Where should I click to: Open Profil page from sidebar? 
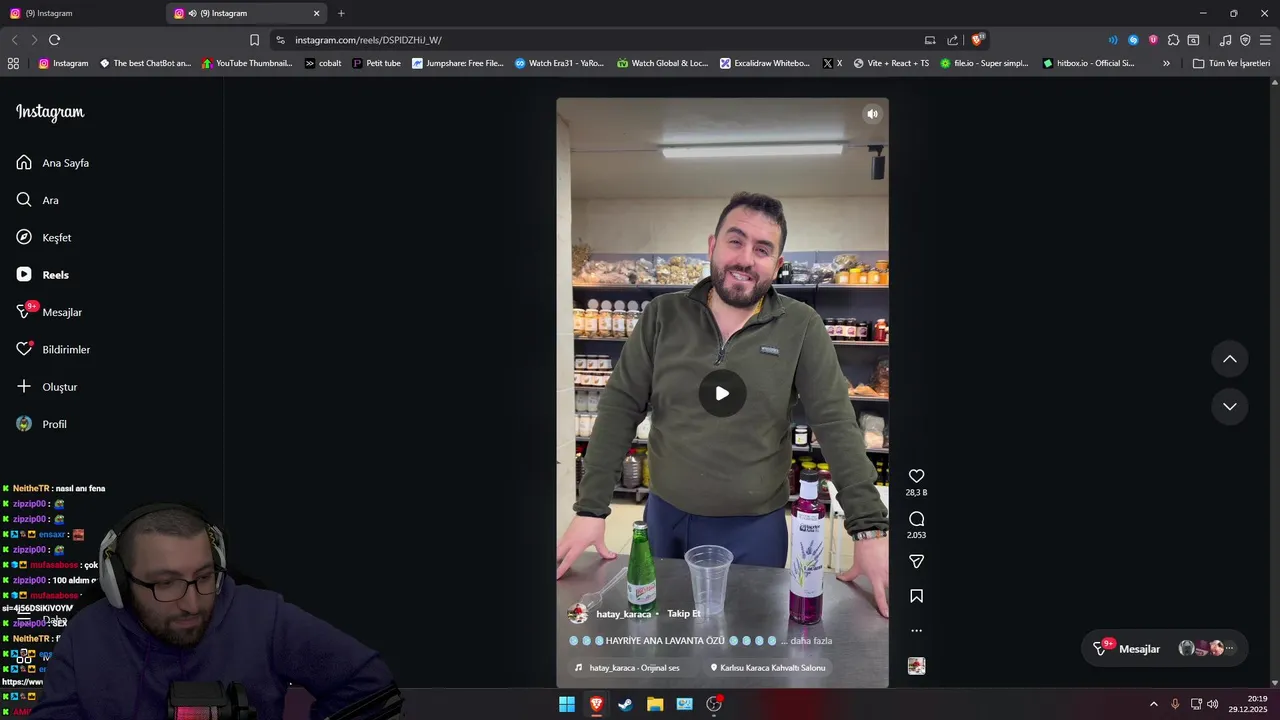pos(42,424)
